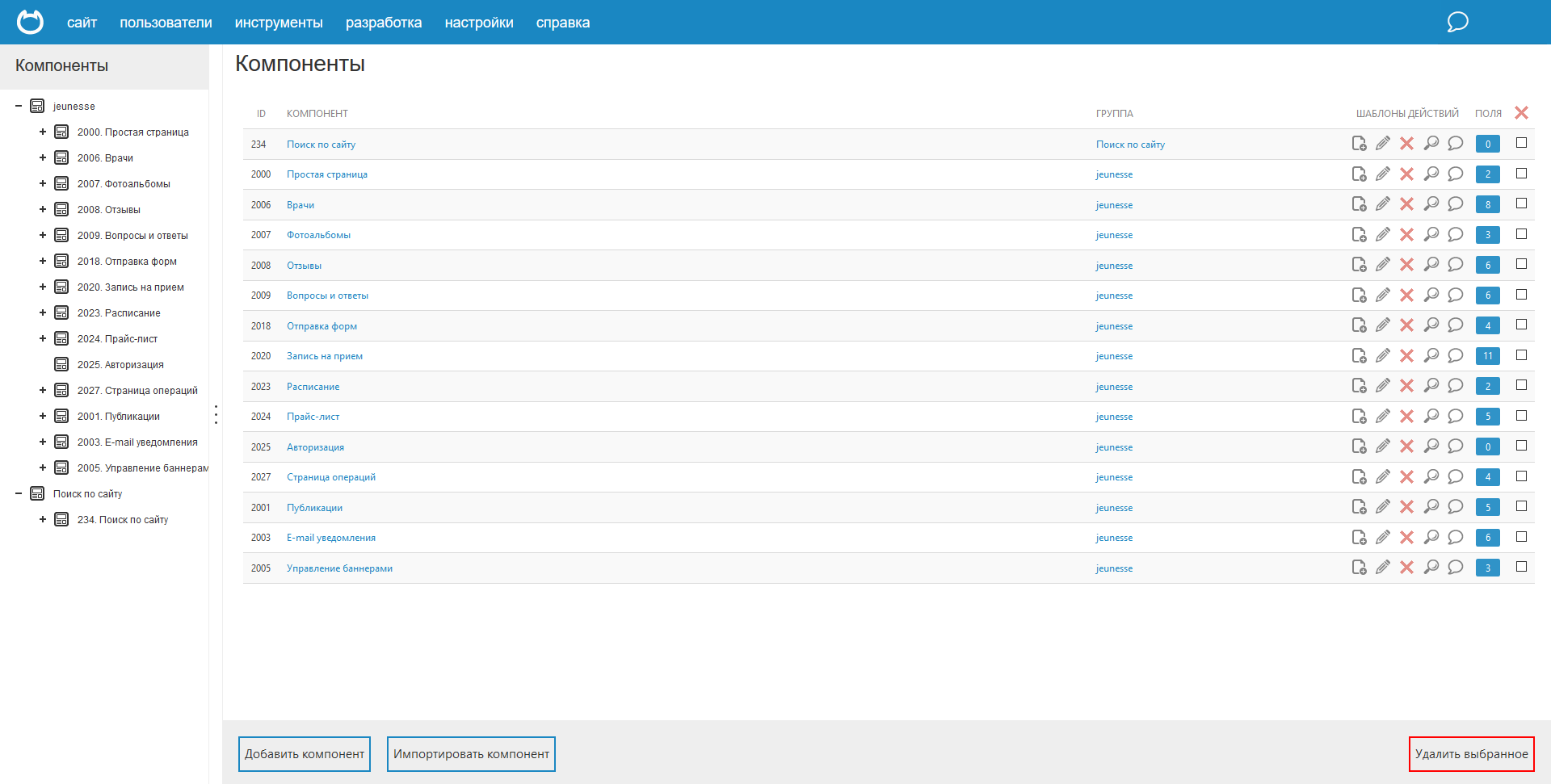The height and width of the screenshot is (784, 1551).
Task: Click red delete X for Публикации table row
Action: (1407, 507)
